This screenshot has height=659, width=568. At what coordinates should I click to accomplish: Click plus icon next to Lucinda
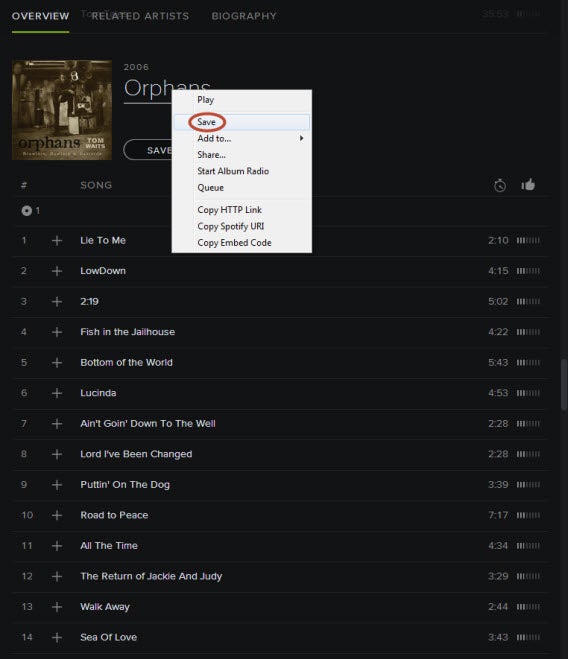[x=57, y=393]
